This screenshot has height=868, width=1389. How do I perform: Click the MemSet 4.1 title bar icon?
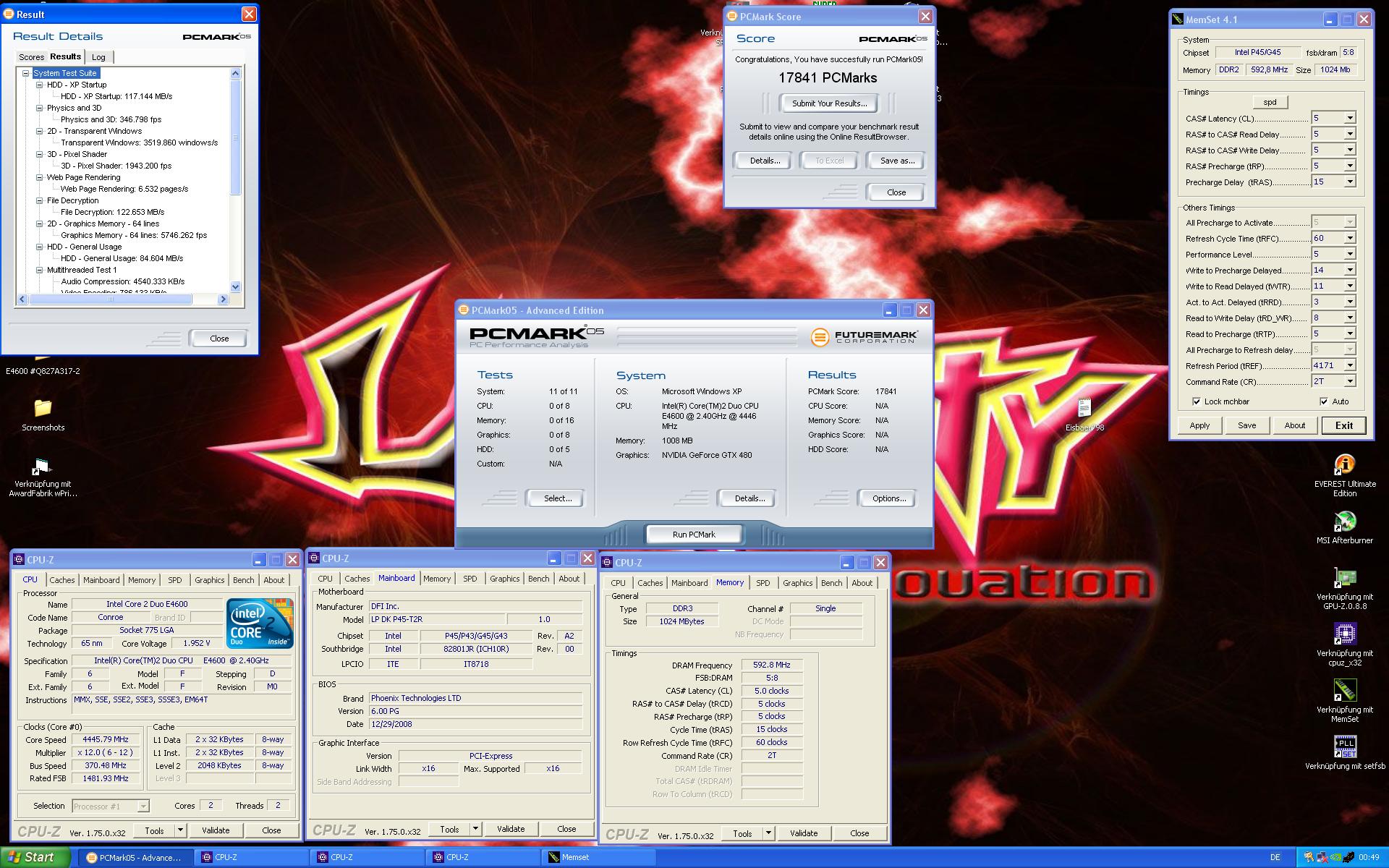(1178, 20)
